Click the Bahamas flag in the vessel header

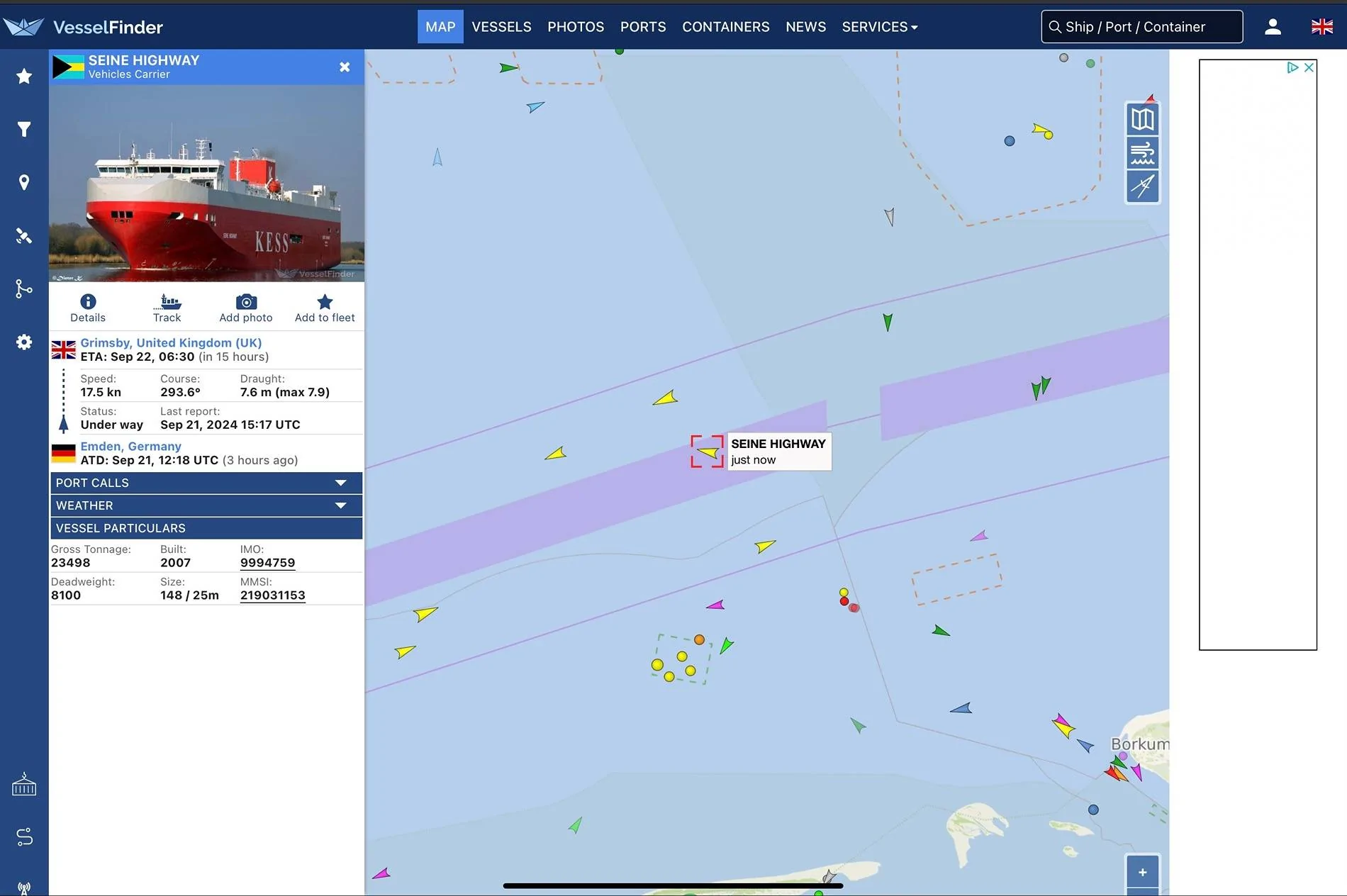[68, 67]
